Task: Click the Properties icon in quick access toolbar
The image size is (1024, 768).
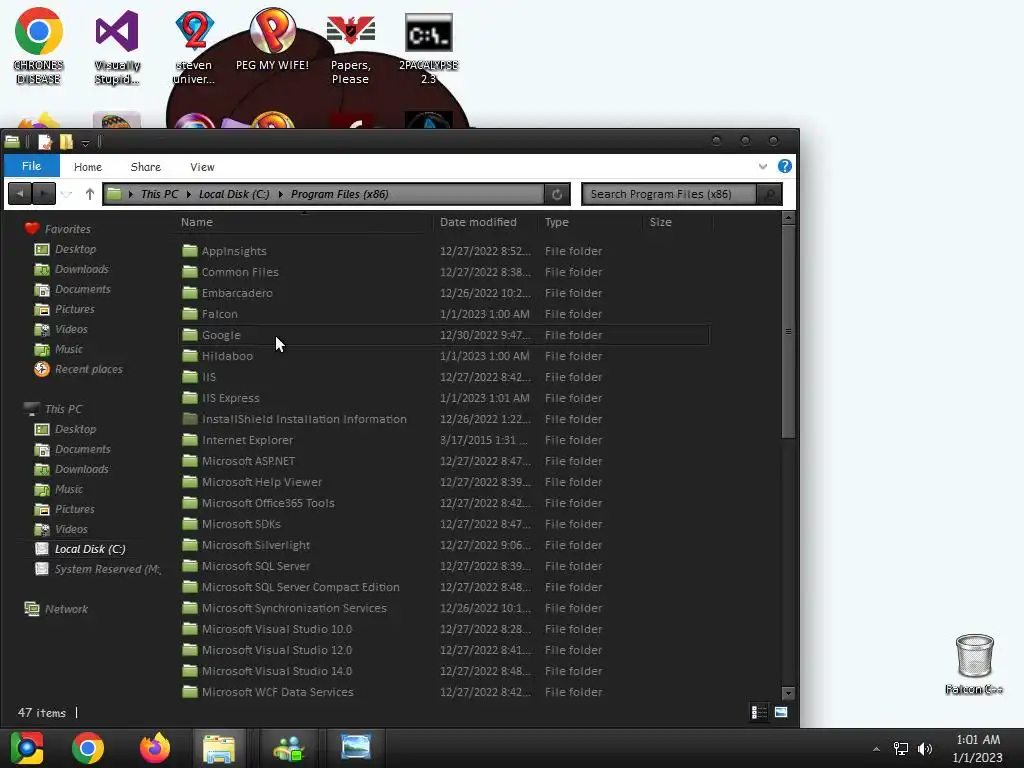Action: point(44,142)
